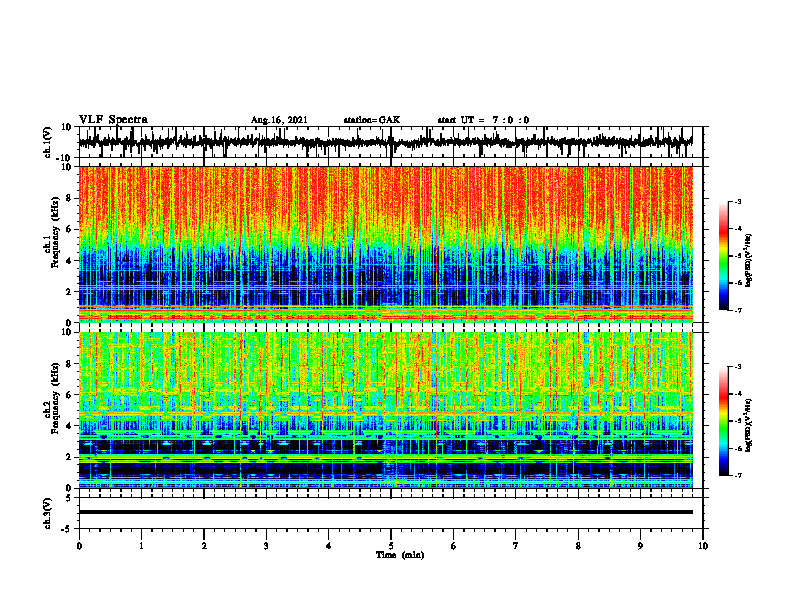Click the '-3' label on ch.1 color scale
792x612 pixels.
pos(737,201)
